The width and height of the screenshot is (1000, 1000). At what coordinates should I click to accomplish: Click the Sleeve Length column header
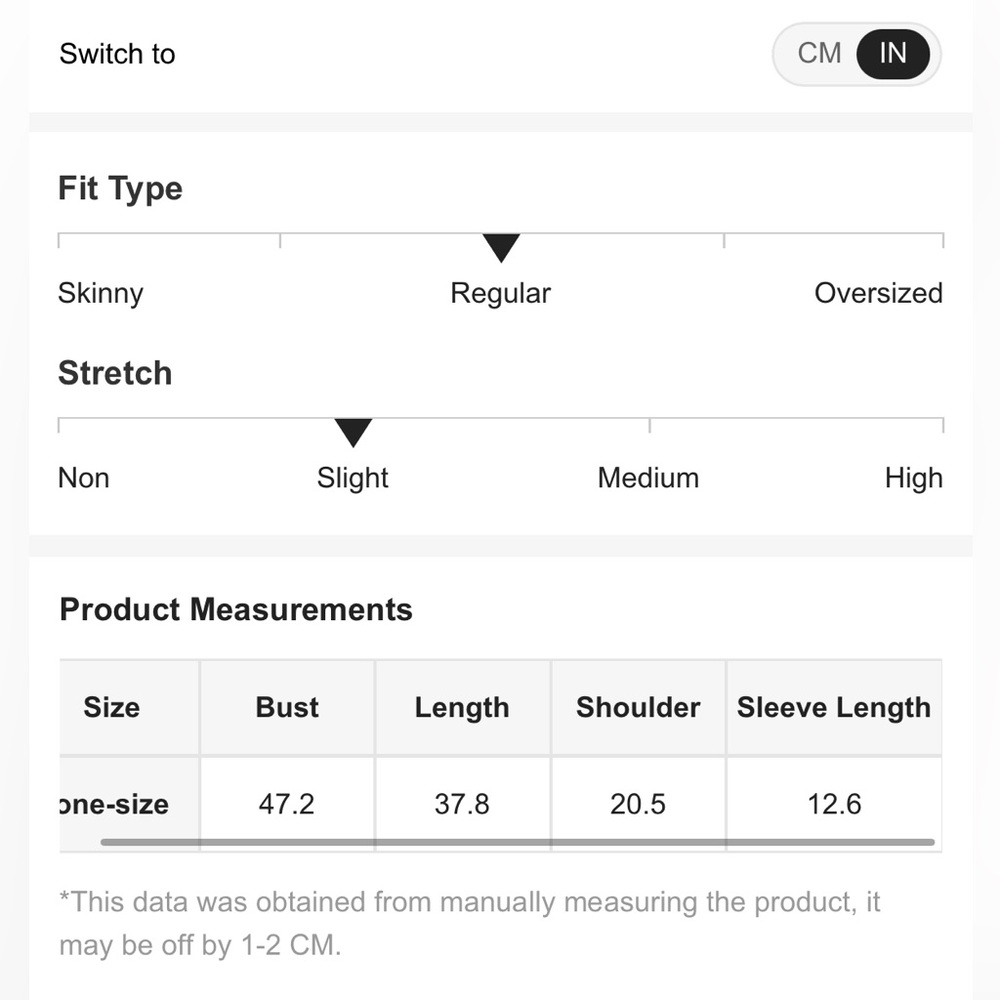pos(834,707)
